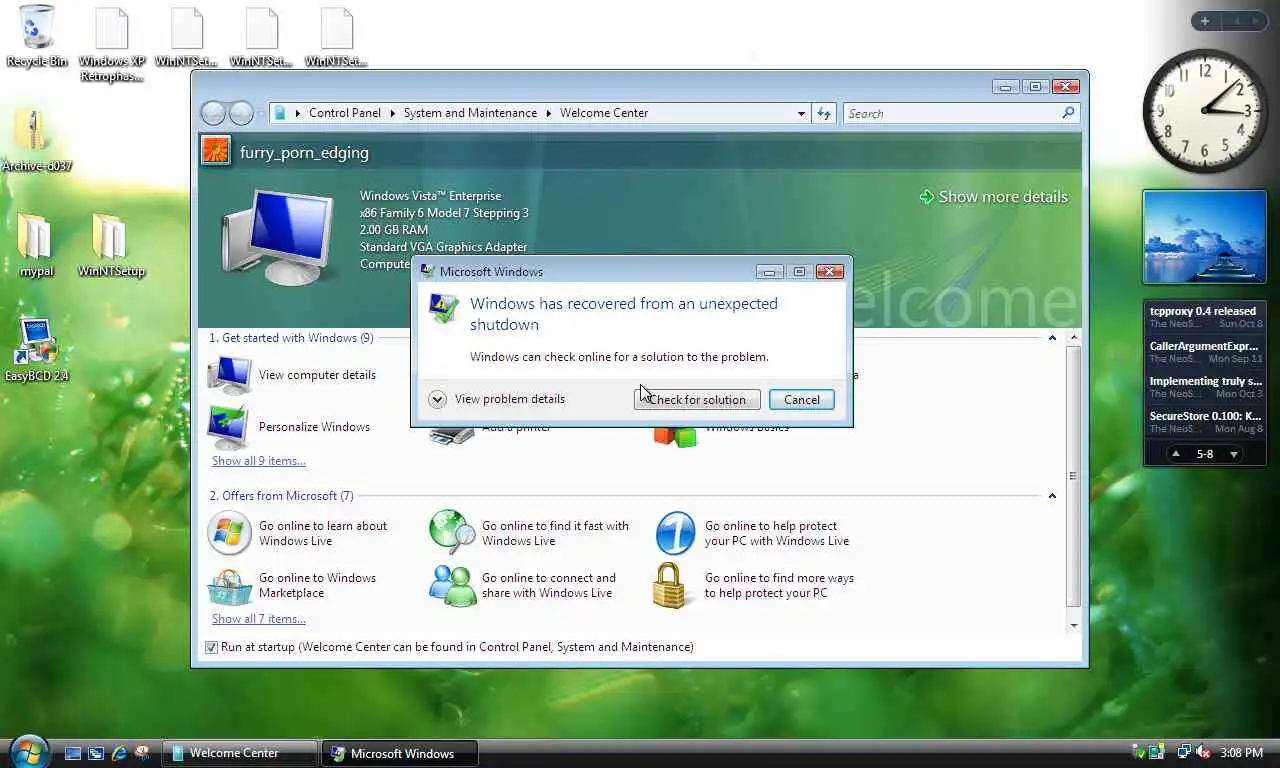Screen dimensions: 1280x768
Task: Click the Forward navigation arrow
Action: click(241, 113)
